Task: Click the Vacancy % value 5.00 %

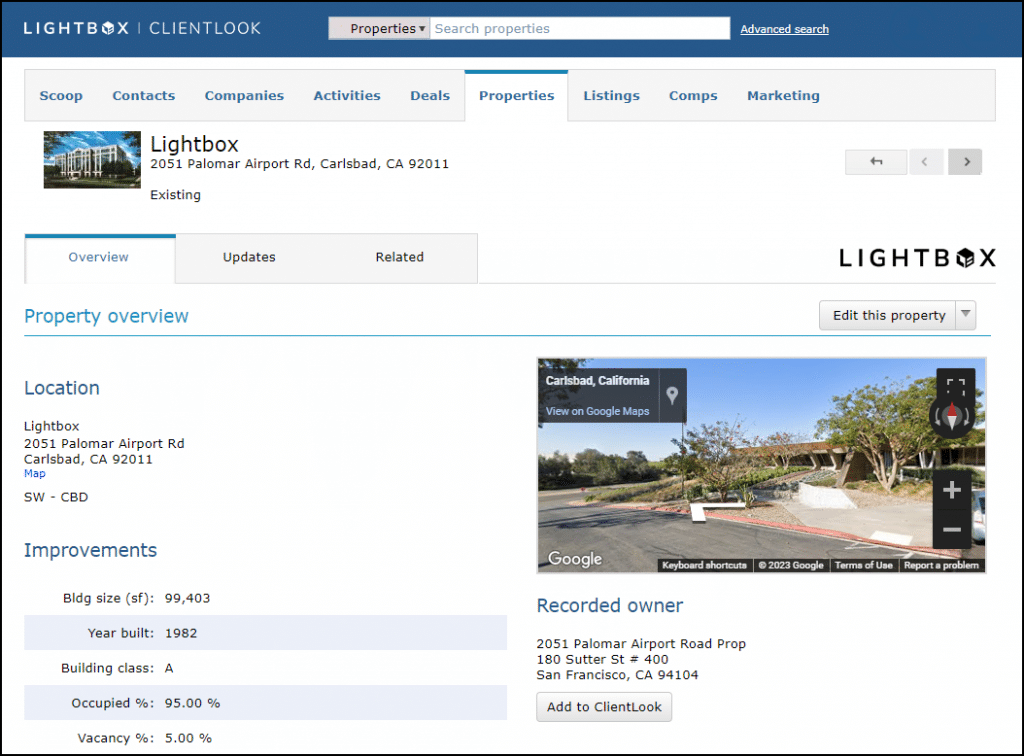Action: click(x=188, y=738)
